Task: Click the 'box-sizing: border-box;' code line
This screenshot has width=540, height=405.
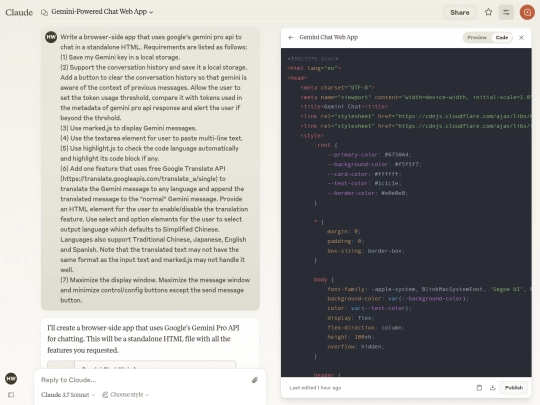Action: tap(365, 251)
